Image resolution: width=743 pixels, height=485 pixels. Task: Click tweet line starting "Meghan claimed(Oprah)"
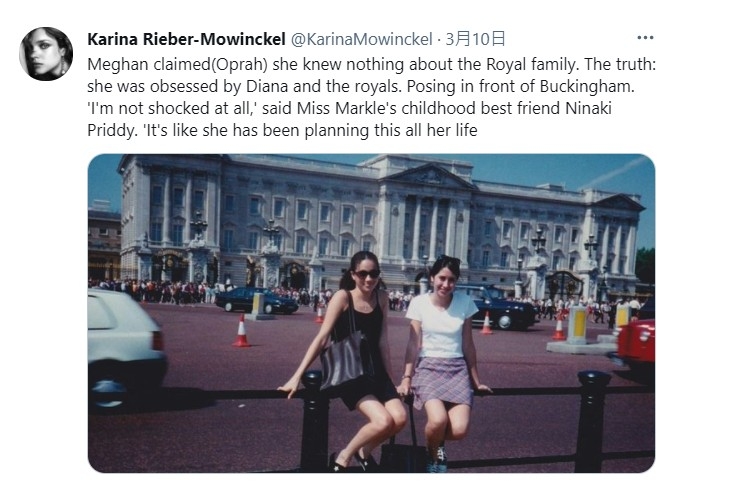pyautogui.click(x=372, y=64)
